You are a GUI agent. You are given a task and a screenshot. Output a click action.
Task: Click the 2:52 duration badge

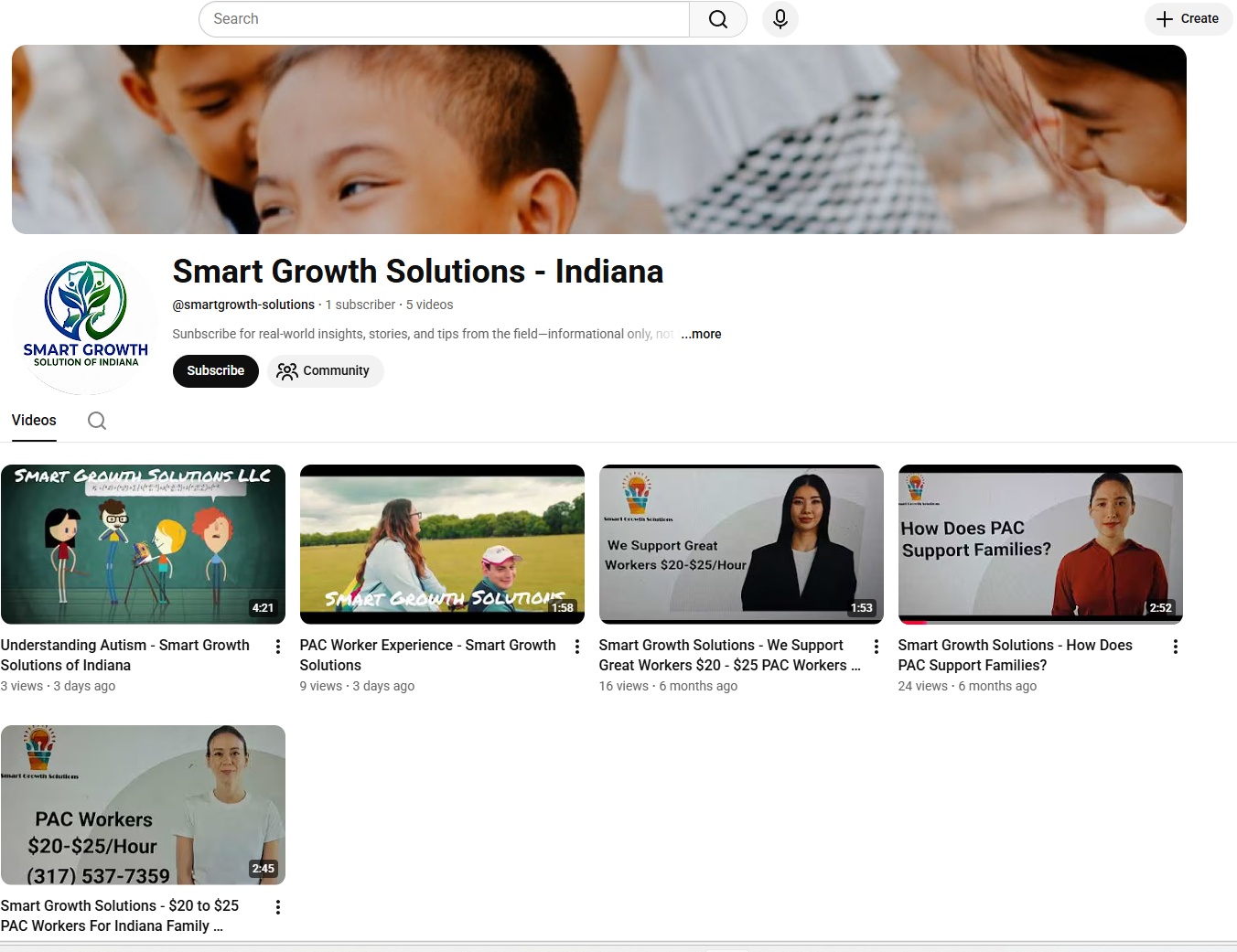1161,608
